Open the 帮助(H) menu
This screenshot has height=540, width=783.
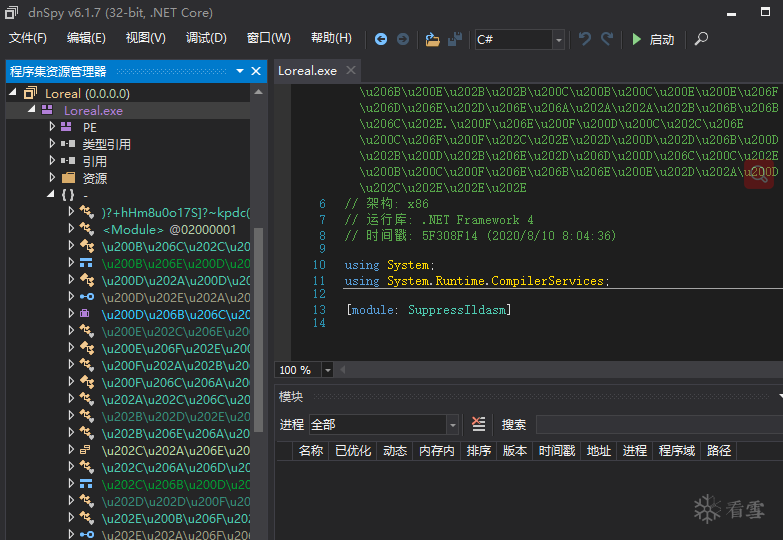pyautogui.click(x=331, y=38)
